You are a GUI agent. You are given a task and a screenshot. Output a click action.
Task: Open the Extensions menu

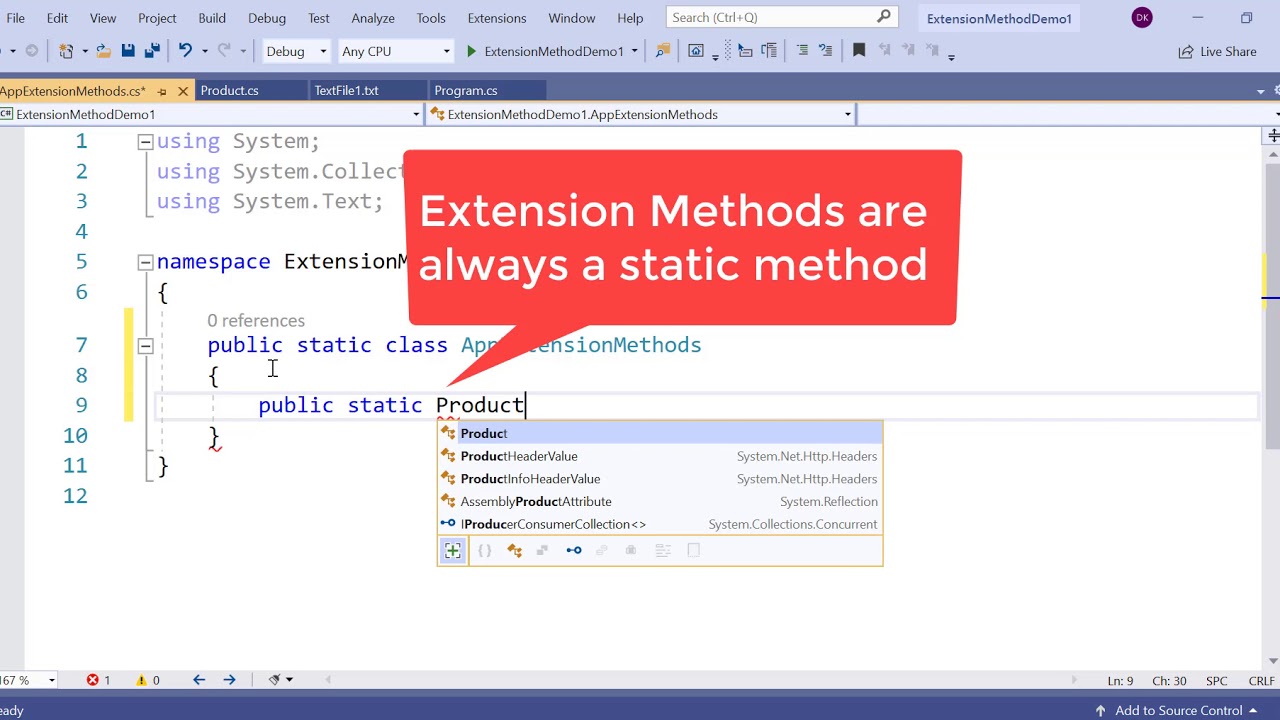click(x=497, y=18)
